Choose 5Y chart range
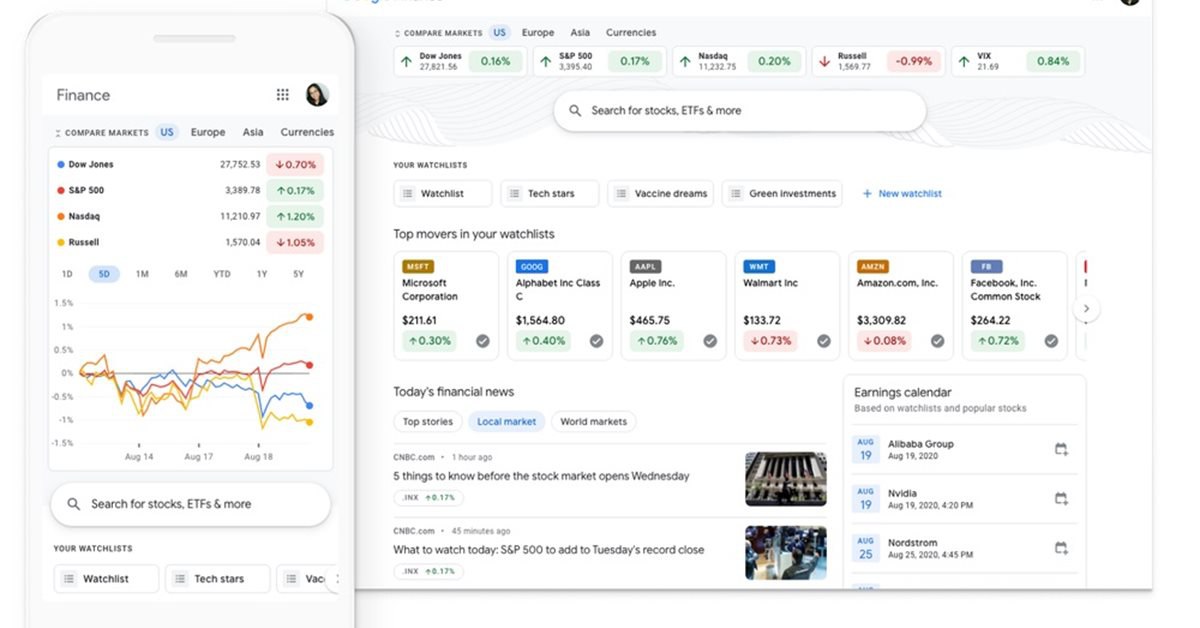The width and height of the screenshot is (1200, 628). [x=298, y=274]
